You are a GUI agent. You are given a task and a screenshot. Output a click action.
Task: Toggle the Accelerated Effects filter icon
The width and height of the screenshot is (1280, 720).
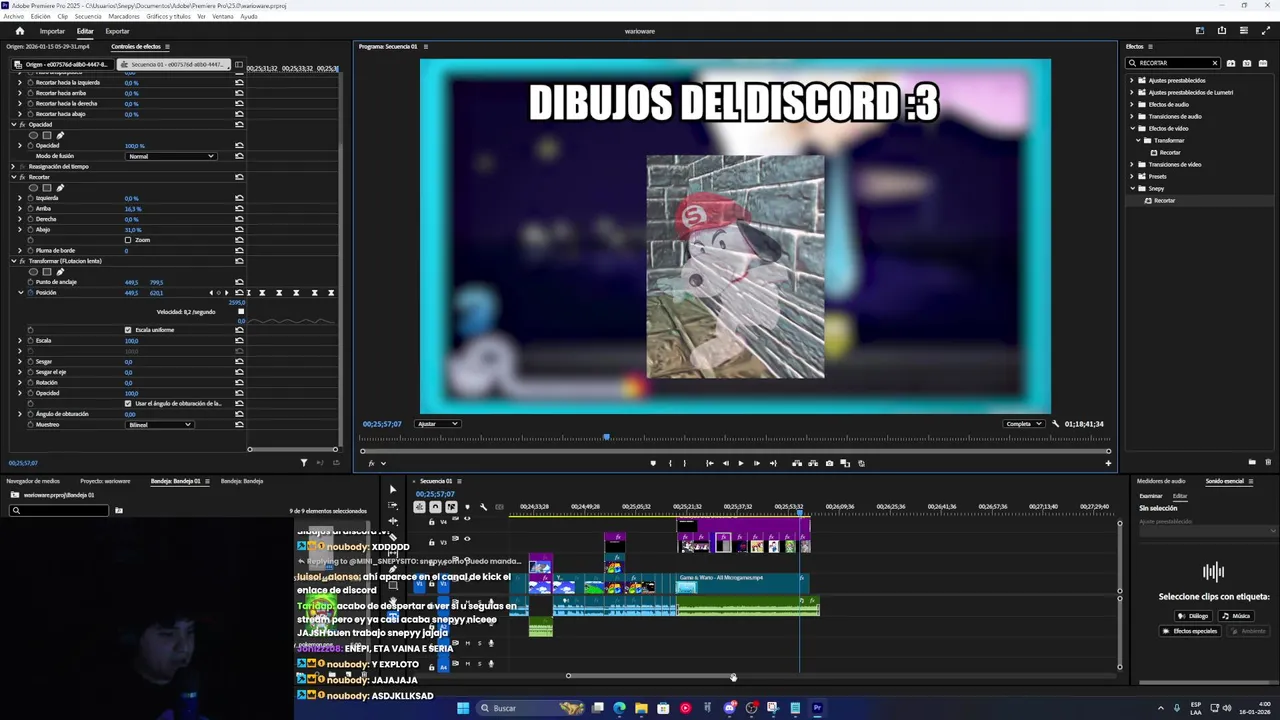(x=1231, y=63)
